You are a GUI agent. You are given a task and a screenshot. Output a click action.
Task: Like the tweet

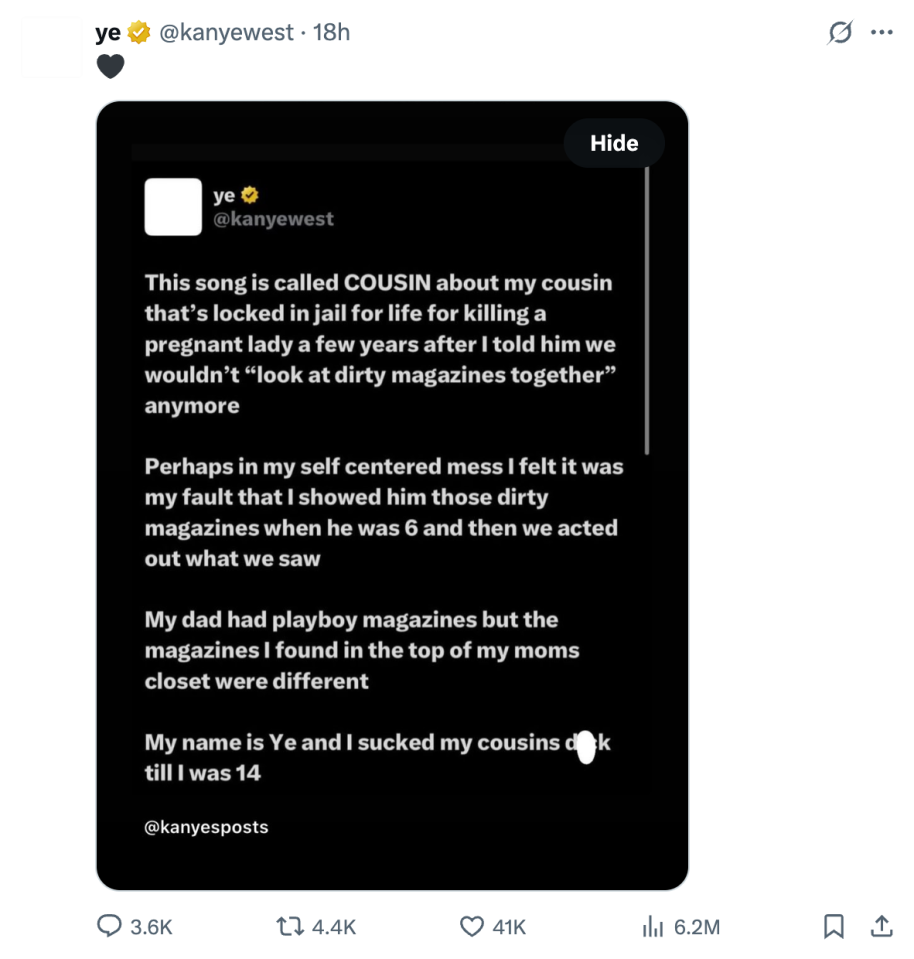click(470, 927)
